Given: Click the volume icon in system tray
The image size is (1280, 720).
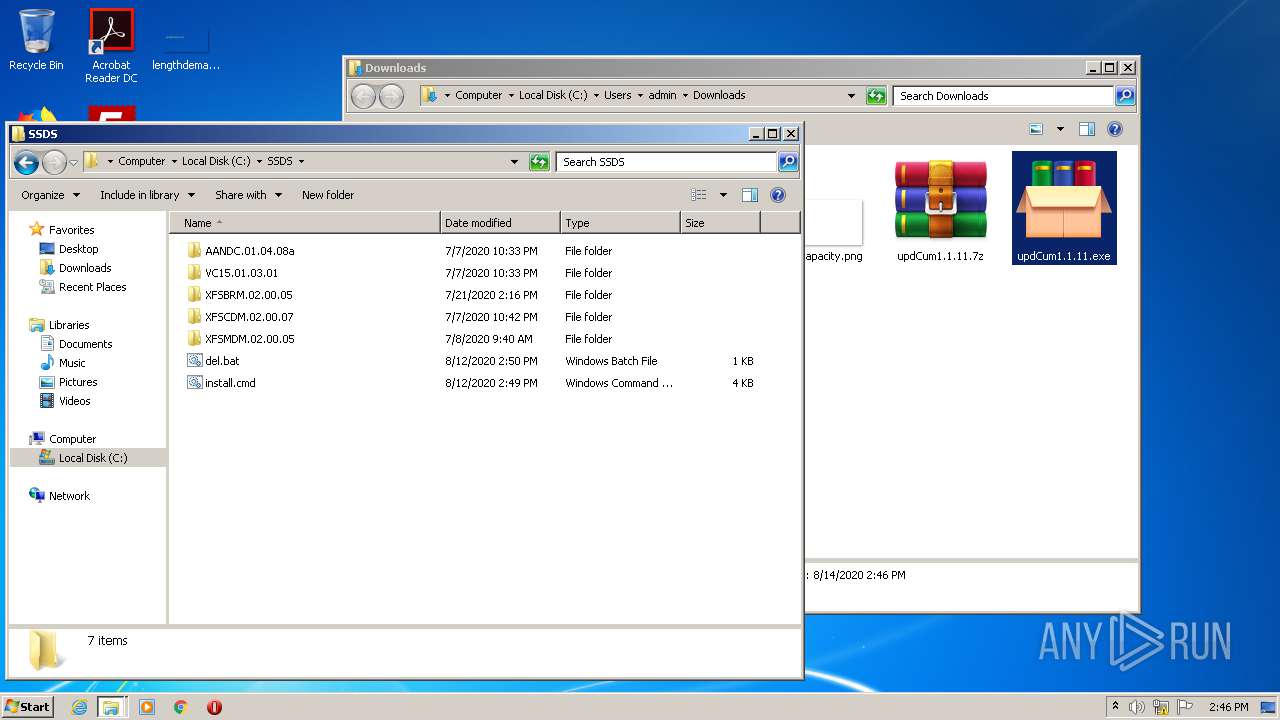Looking at the screenshot, I should 1137,707.
